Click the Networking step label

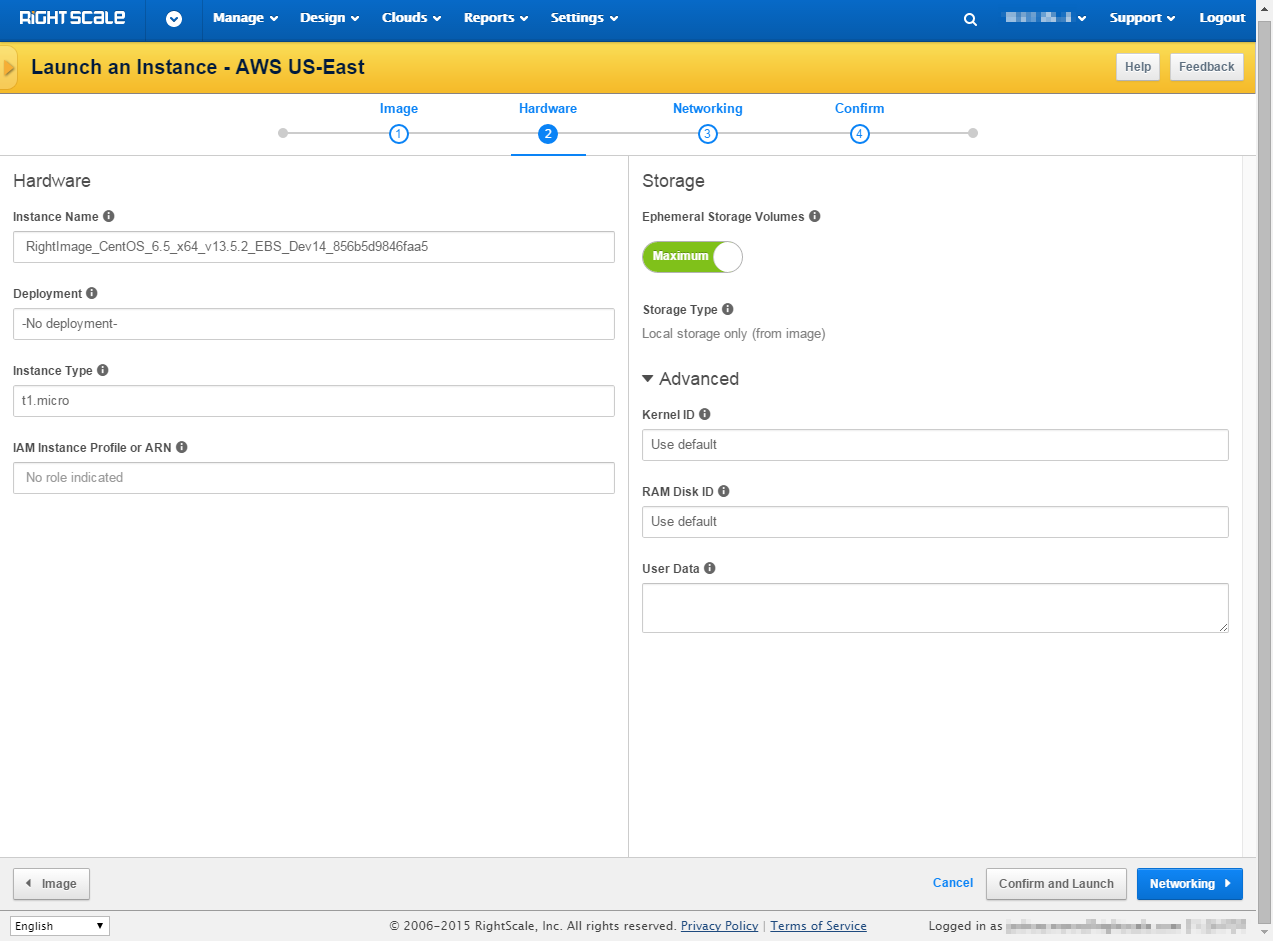pos(708,109)
